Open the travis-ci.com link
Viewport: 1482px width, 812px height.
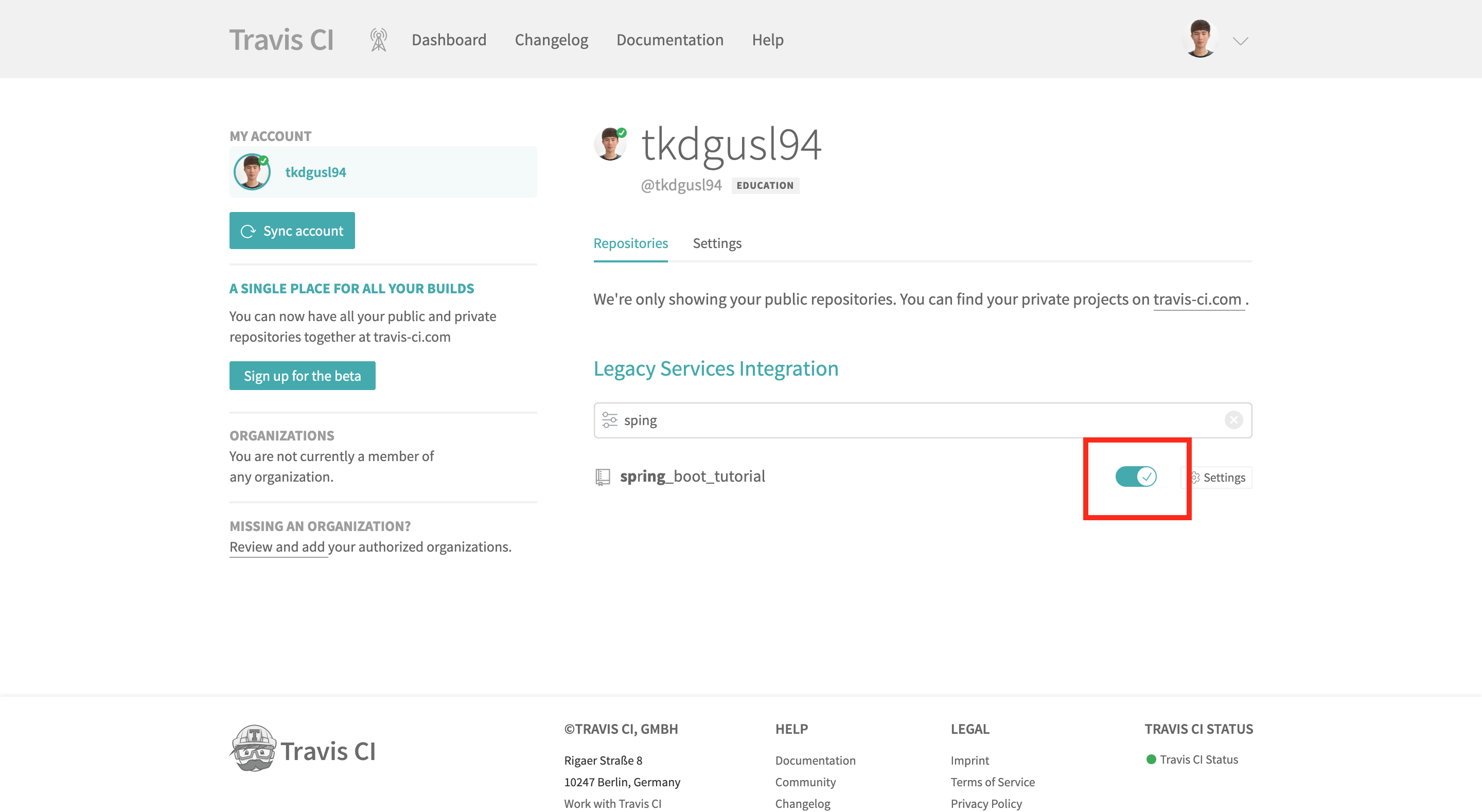coord(1197,299)
